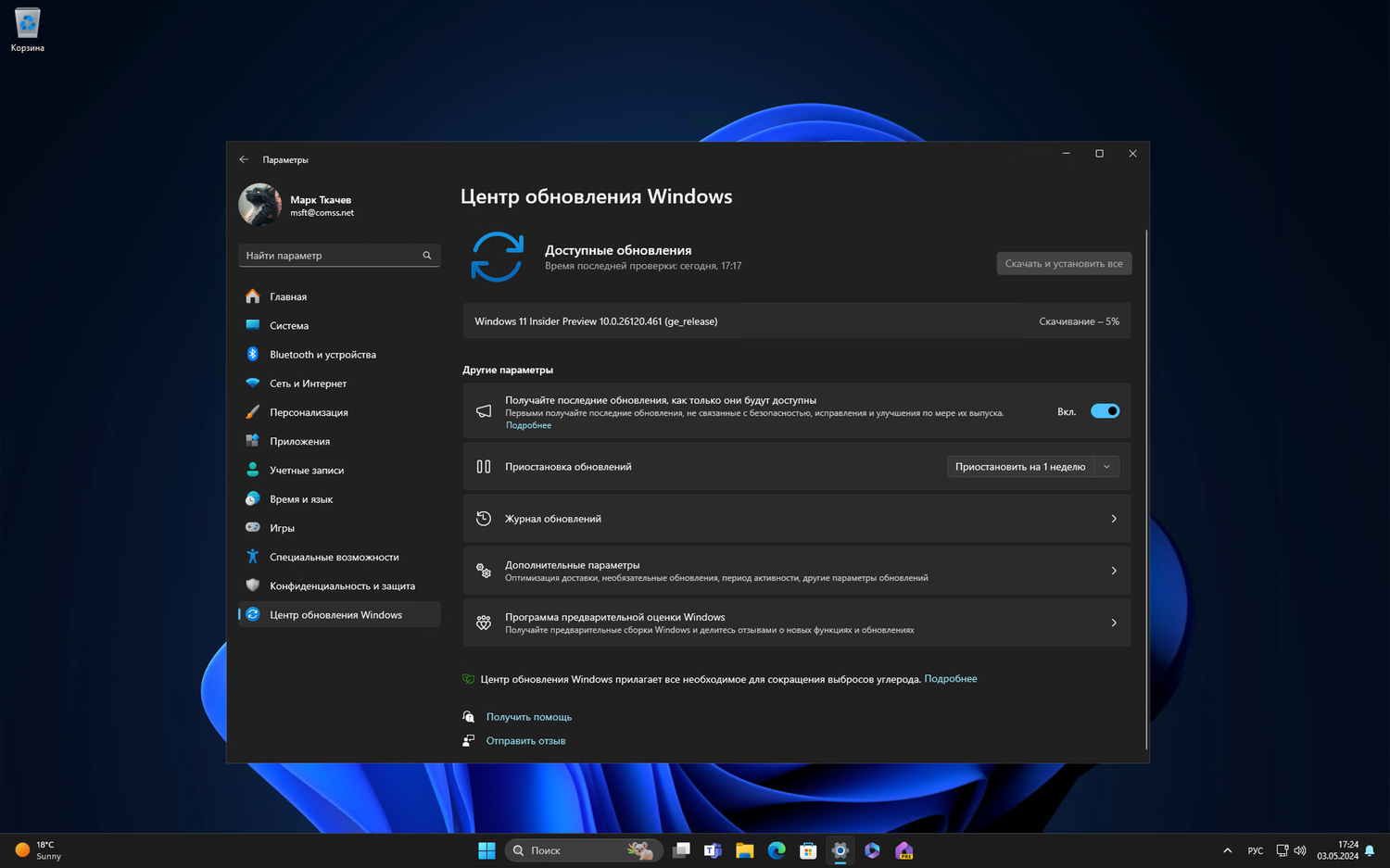Open the clock showing 17:24 03.05.2024

pyautogui.click(x=1337, y=850)
